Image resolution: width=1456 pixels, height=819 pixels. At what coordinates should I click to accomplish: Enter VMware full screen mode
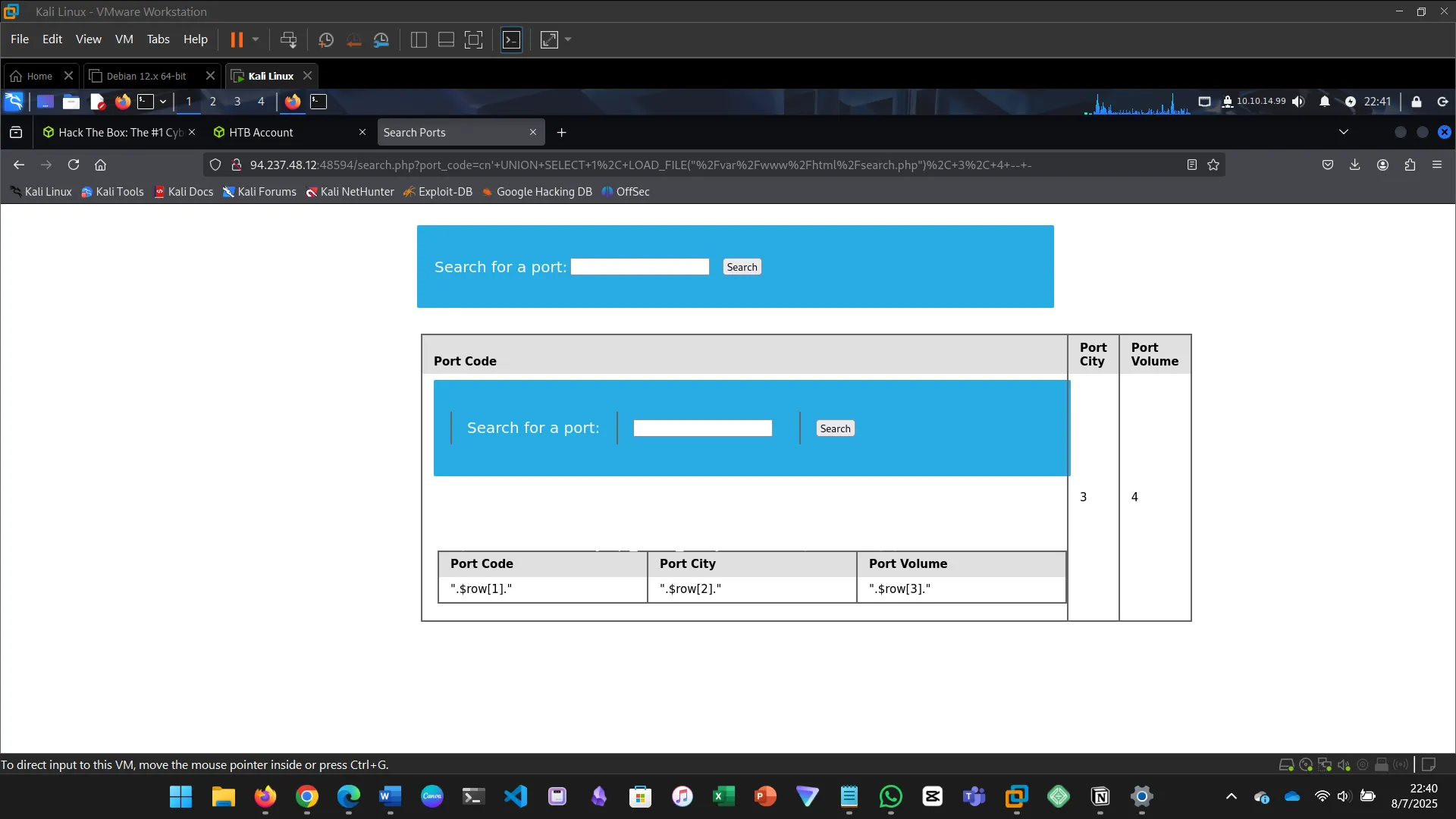click(473, 39)
